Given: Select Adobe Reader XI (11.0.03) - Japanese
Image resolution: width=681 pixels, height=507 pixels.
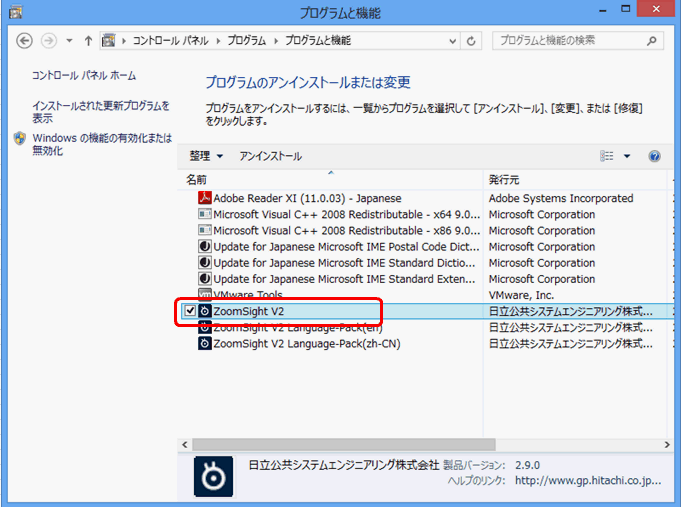Looking at the screenshot, I should (x=307, y=199).
